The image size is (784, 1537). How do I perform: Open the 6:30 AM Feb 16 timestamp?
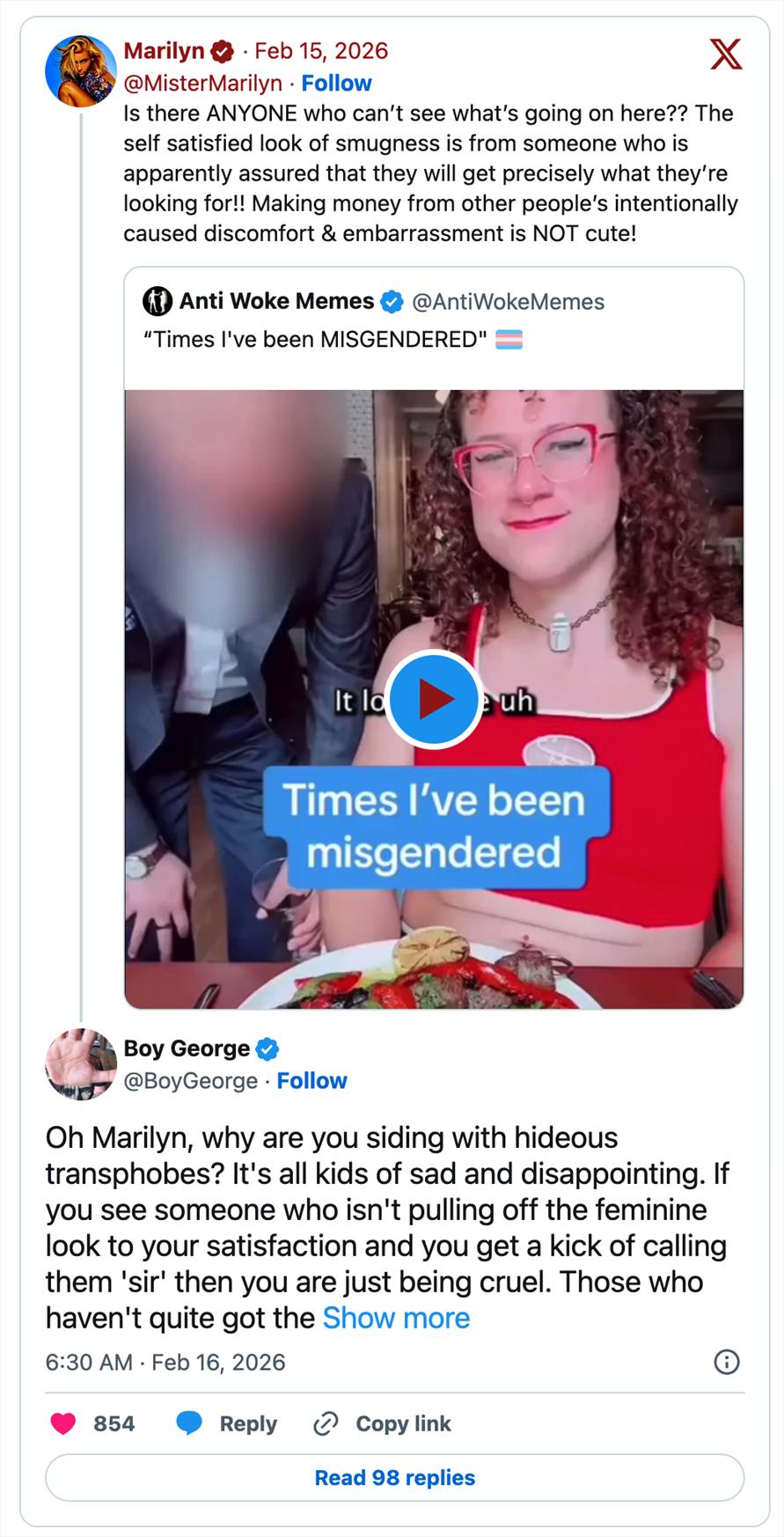click(x=165, y=1363)
